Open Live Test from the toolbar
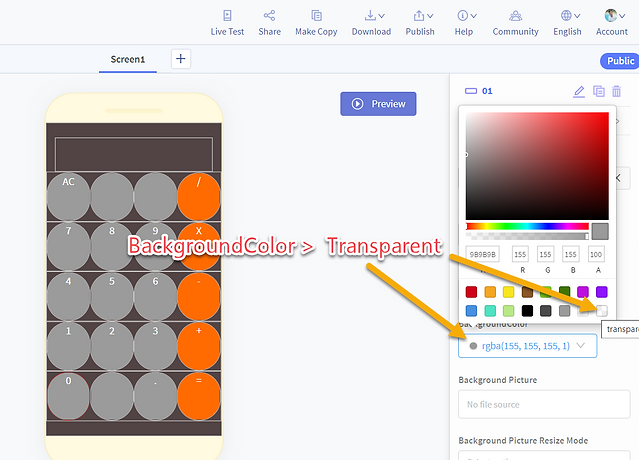 [x=227, y=23]
